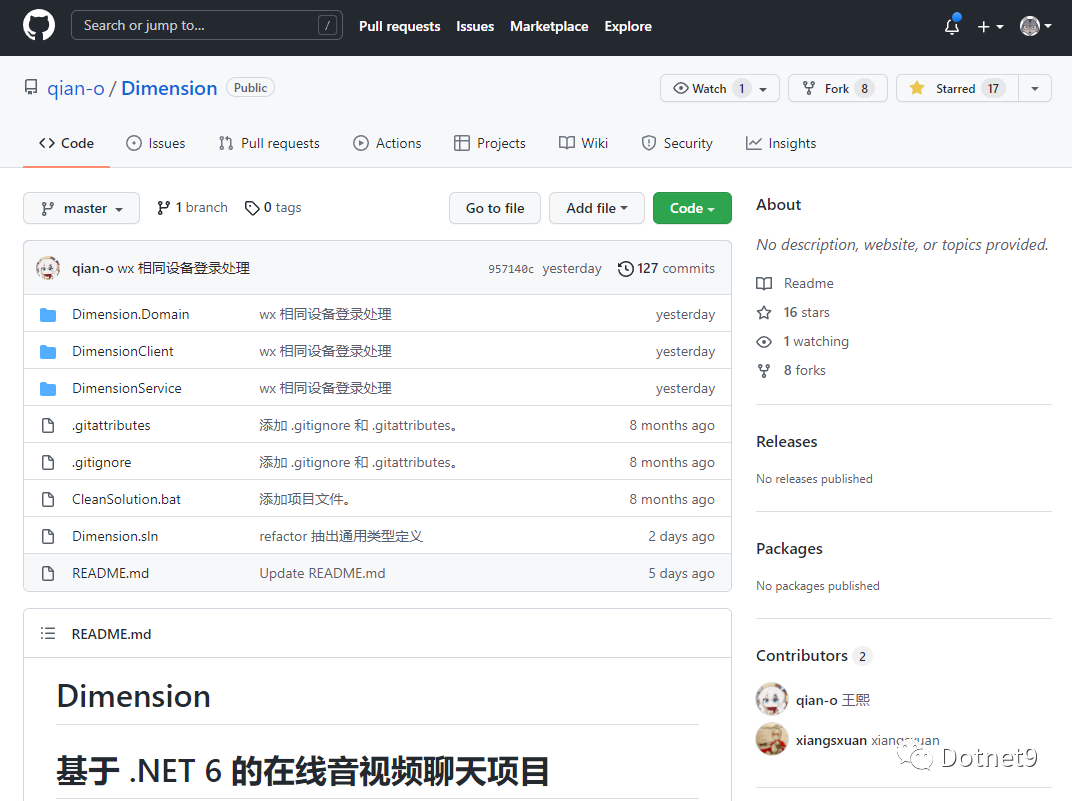Open the master branch selector
The image size is (1072, 801).
click(x=81, y=208)
